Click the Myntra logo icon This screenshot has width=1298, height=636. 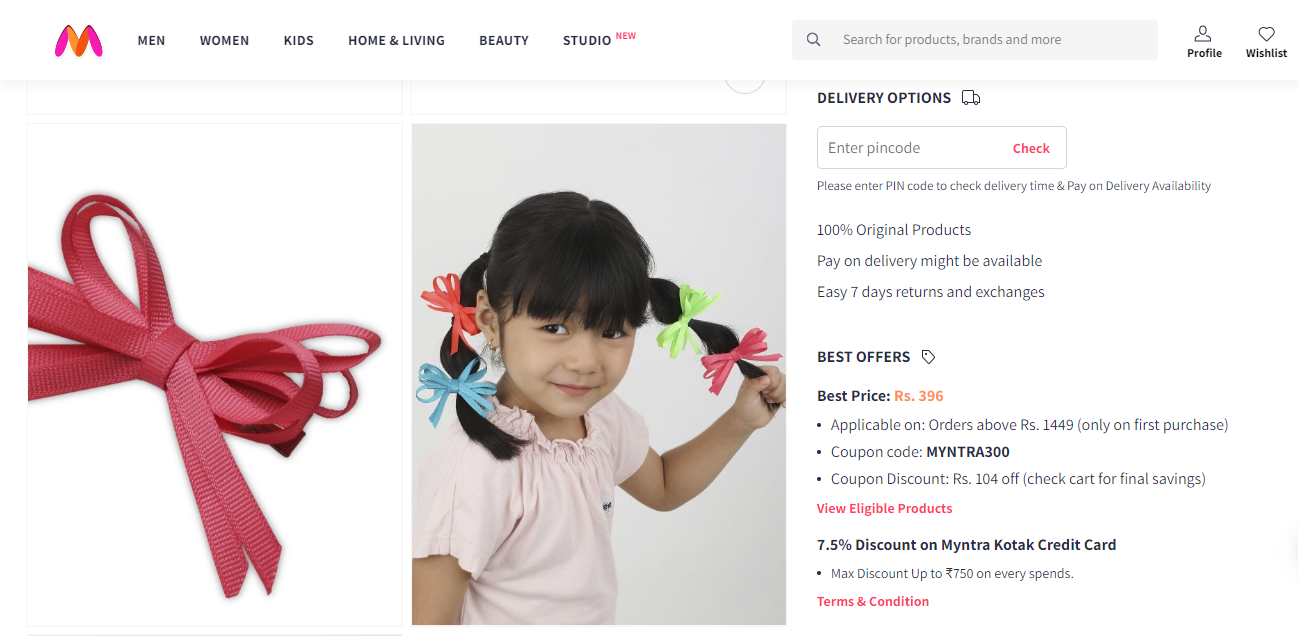point(79,40)
